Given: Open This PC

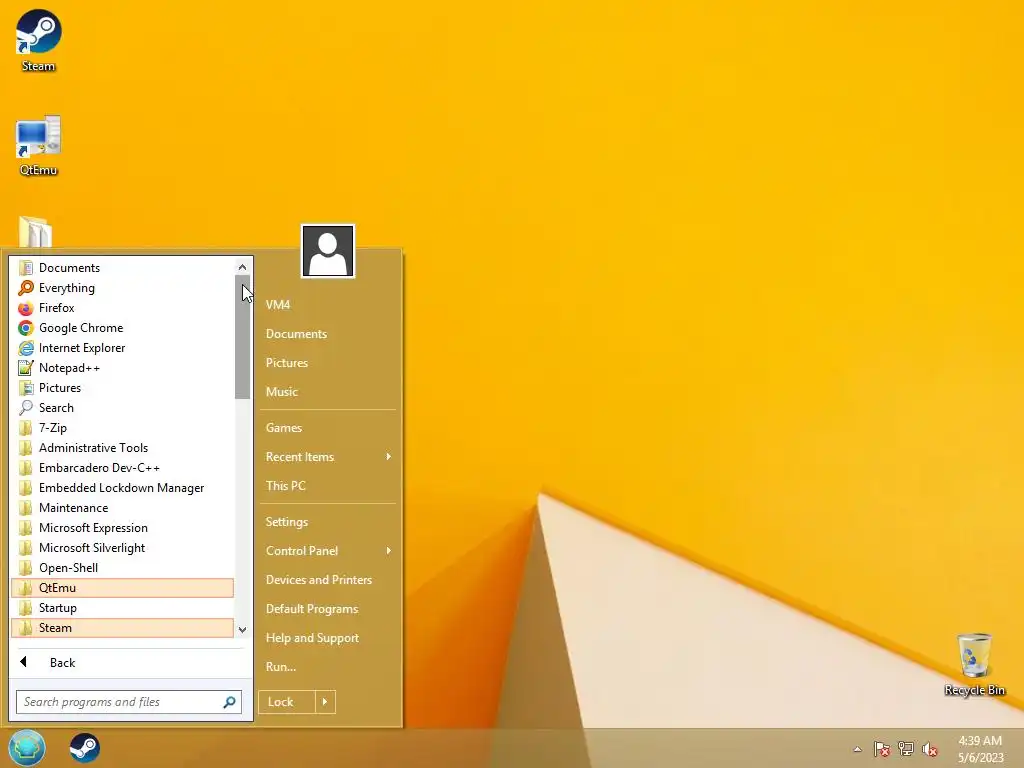Looking at the screenshot, I should click(328, 486).
